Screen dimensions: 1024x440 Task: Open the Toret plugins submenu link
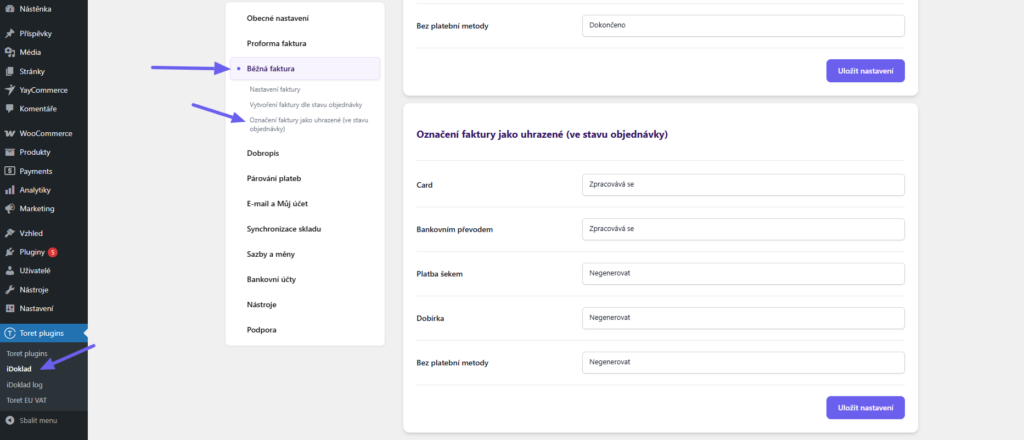pyautogui.click(x=27, y=353)
